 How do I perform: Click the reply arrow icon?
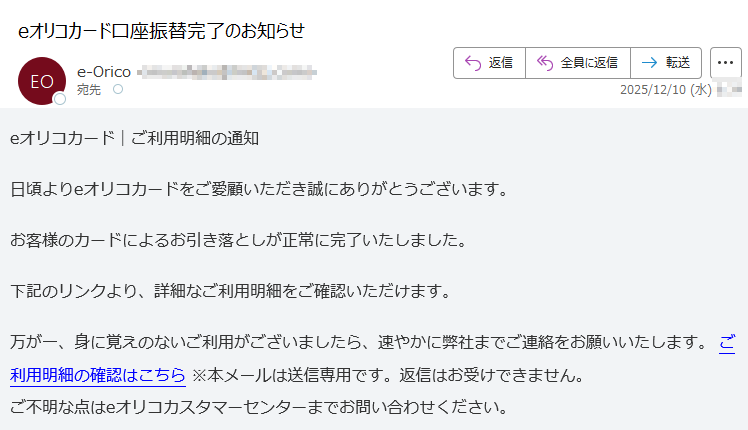473,63
